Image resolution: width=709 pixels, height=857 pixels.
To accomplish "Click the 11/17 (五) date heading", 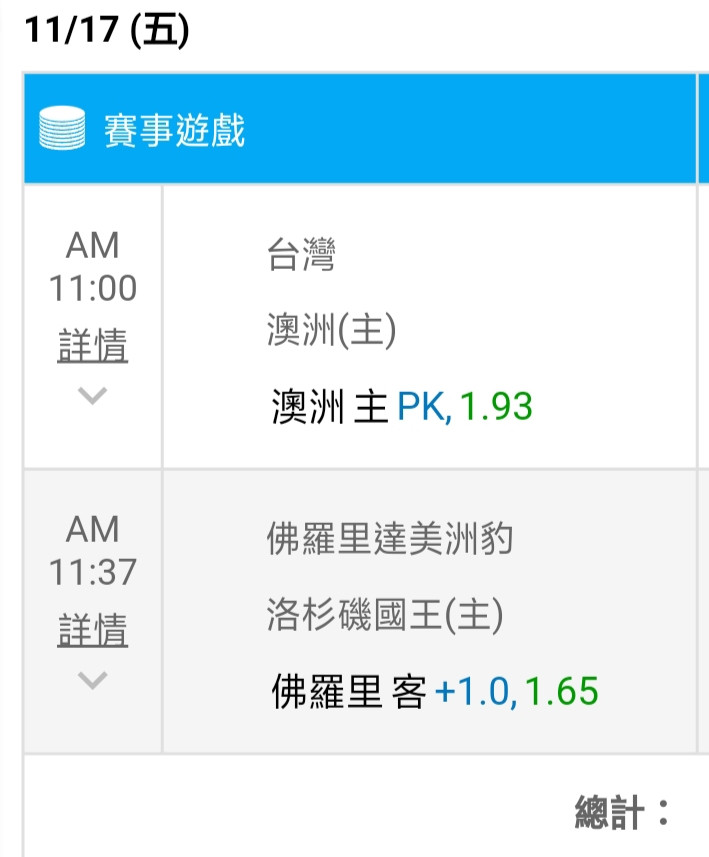I will point(107,30).
